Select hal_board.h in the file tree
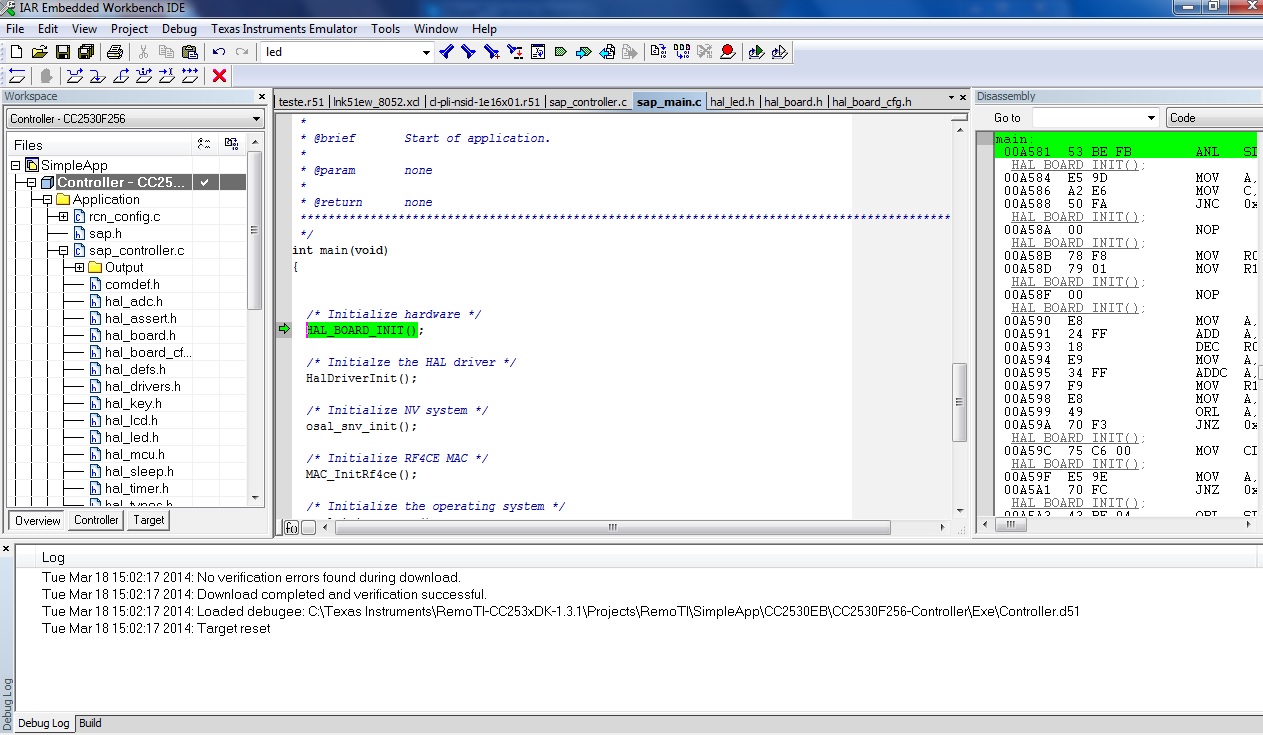Screen dimensions: 1263x735 (140, 335)
